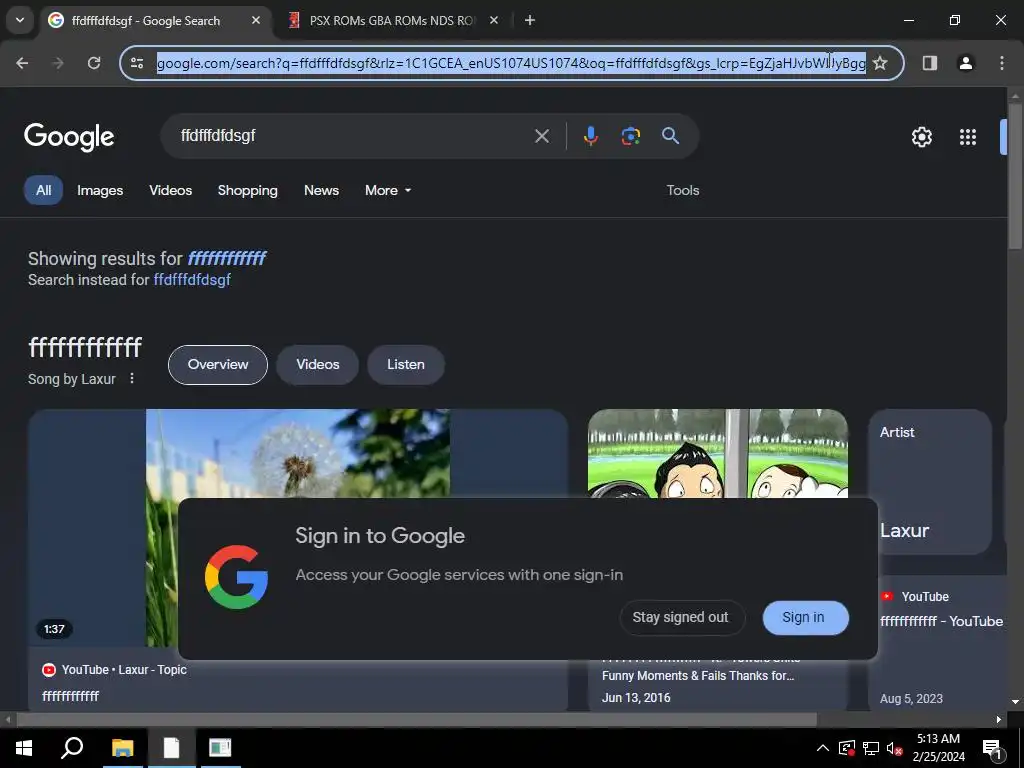Open Windows taskbar search
This screenshot has height=768, width=1024.
(72, 748)
